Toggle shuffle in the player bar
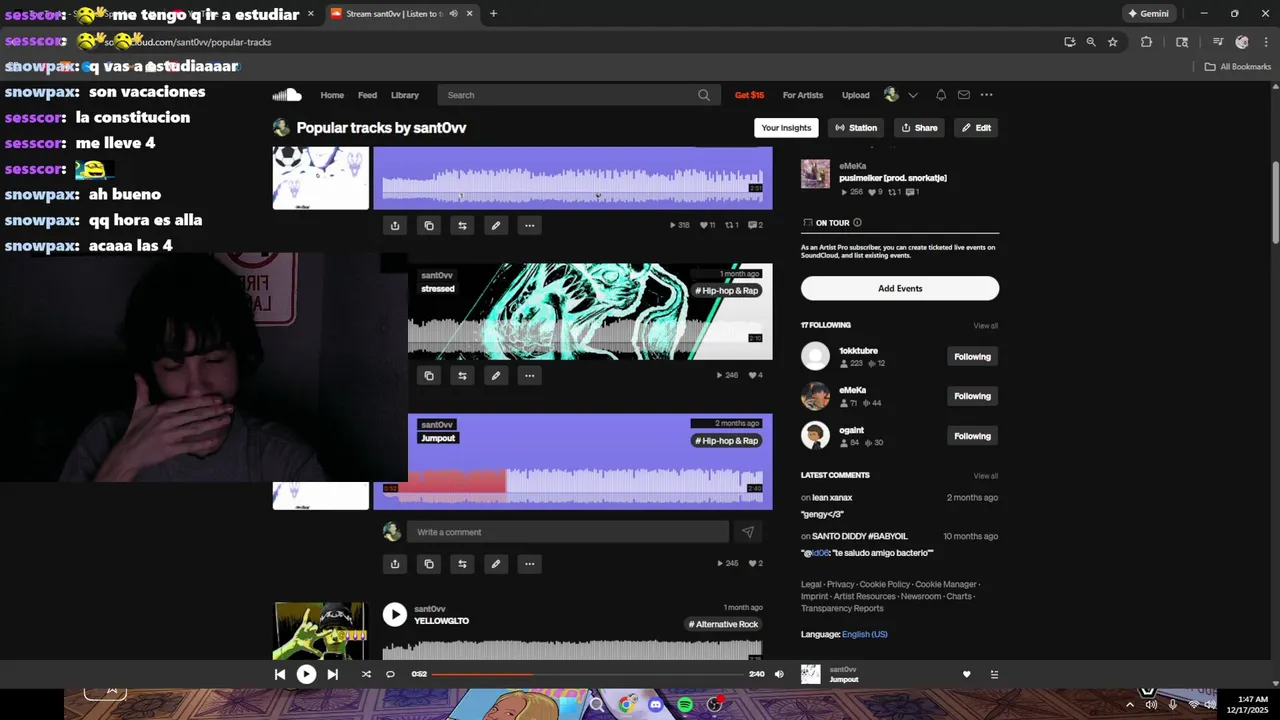Image resolution: width=1280 pixels, height=720 pixels. tap(366, 674)
